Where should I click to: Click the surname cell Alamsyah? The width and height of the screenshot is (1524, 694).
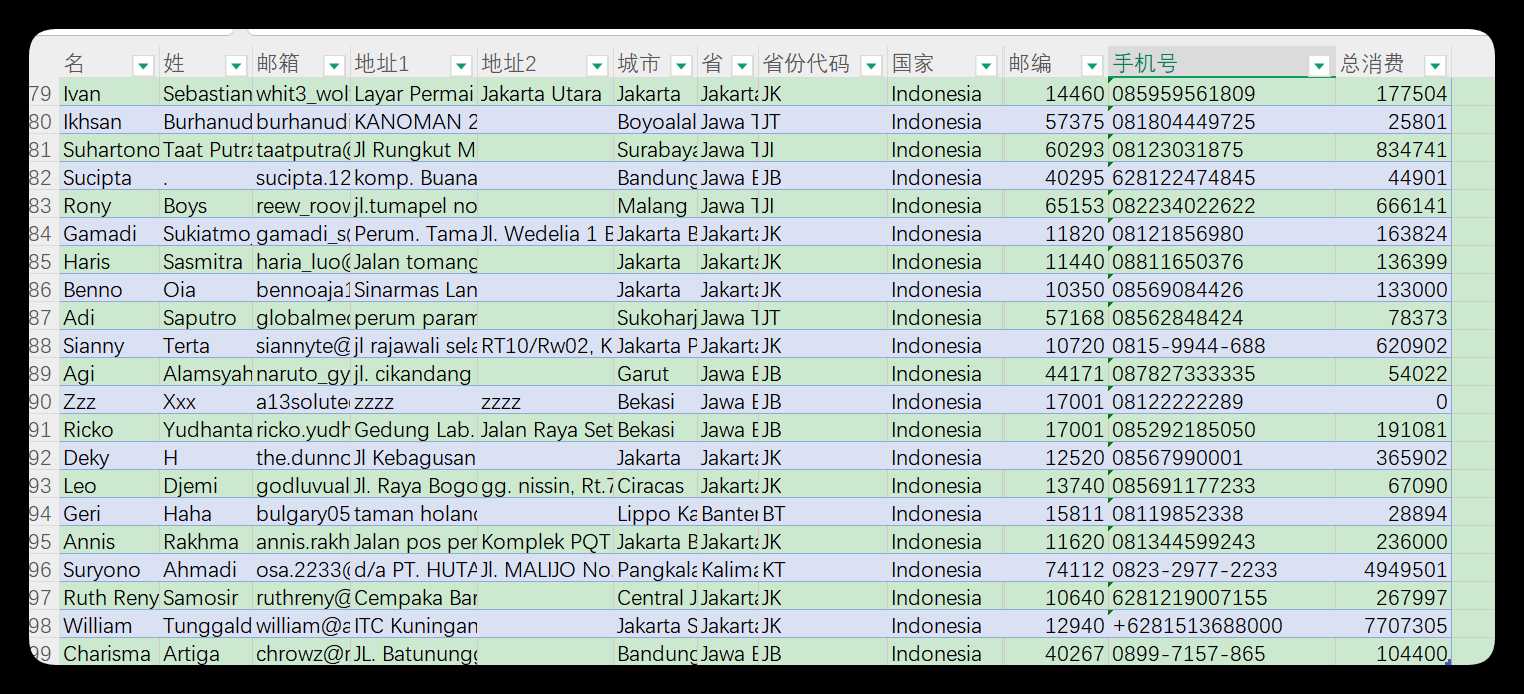206,374
